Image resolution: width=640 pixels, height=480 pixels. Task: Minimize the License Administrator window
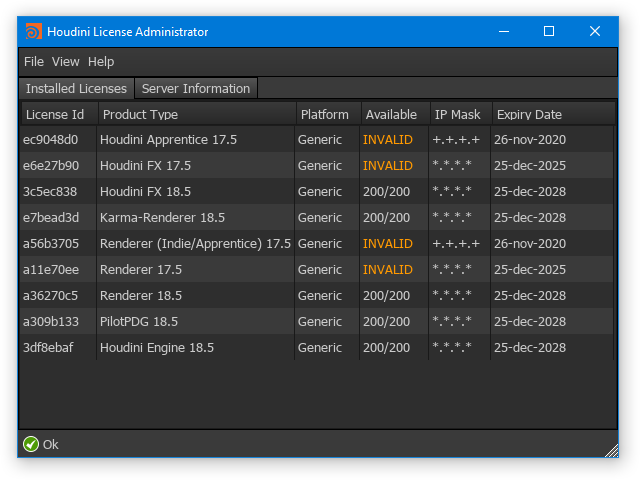[x=504, y=31]
